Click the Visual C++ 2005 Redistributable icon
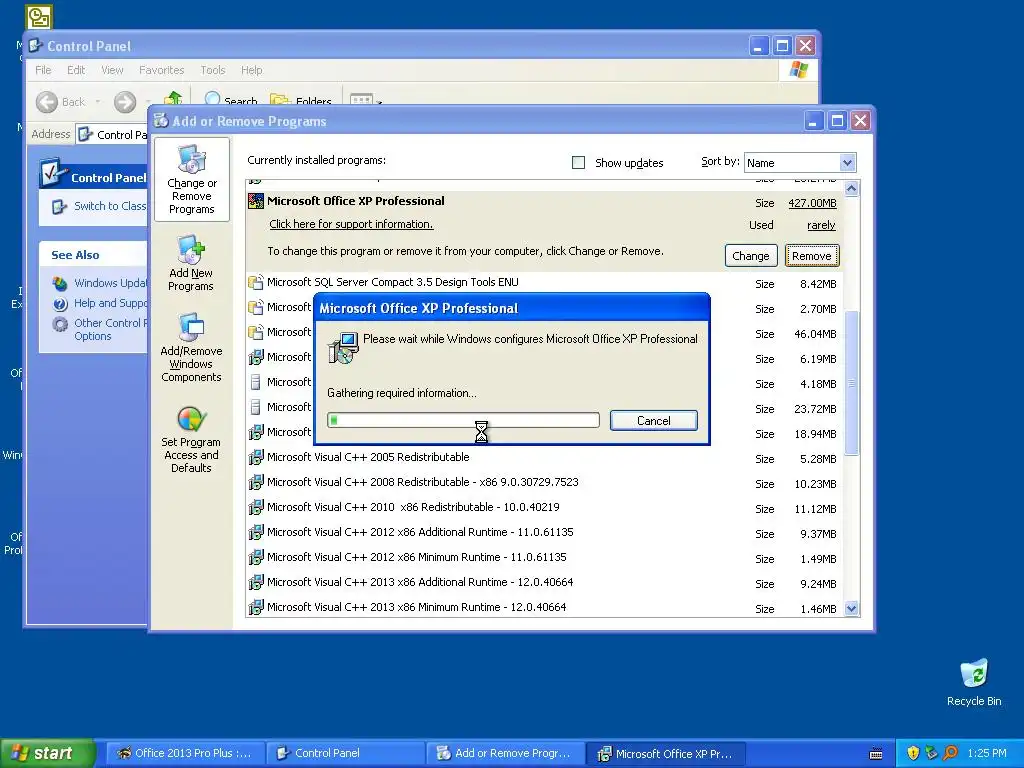The width and height of the screenshot is (1024, 768). (256, 457)
